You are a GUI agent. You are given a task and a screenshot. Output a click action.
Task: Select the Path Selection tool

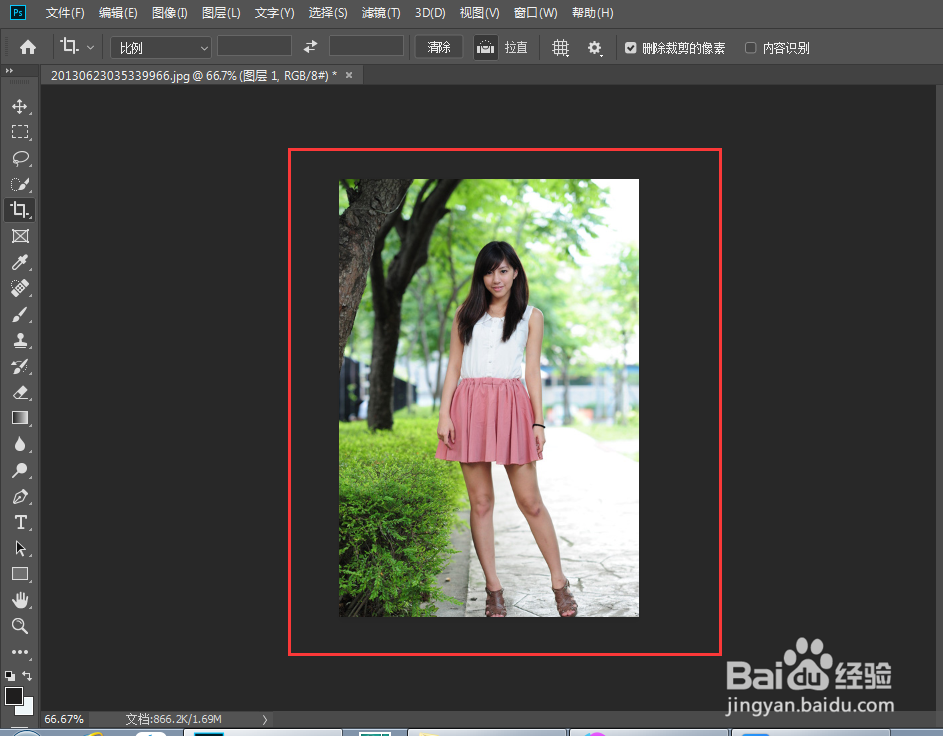(20, 548)
